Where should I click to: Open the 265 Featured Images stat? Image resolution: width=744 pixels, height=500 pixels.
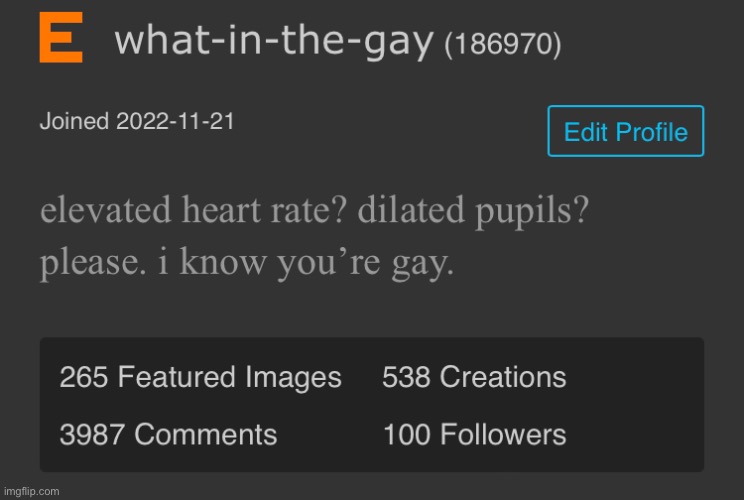click(x=200, y=378)
